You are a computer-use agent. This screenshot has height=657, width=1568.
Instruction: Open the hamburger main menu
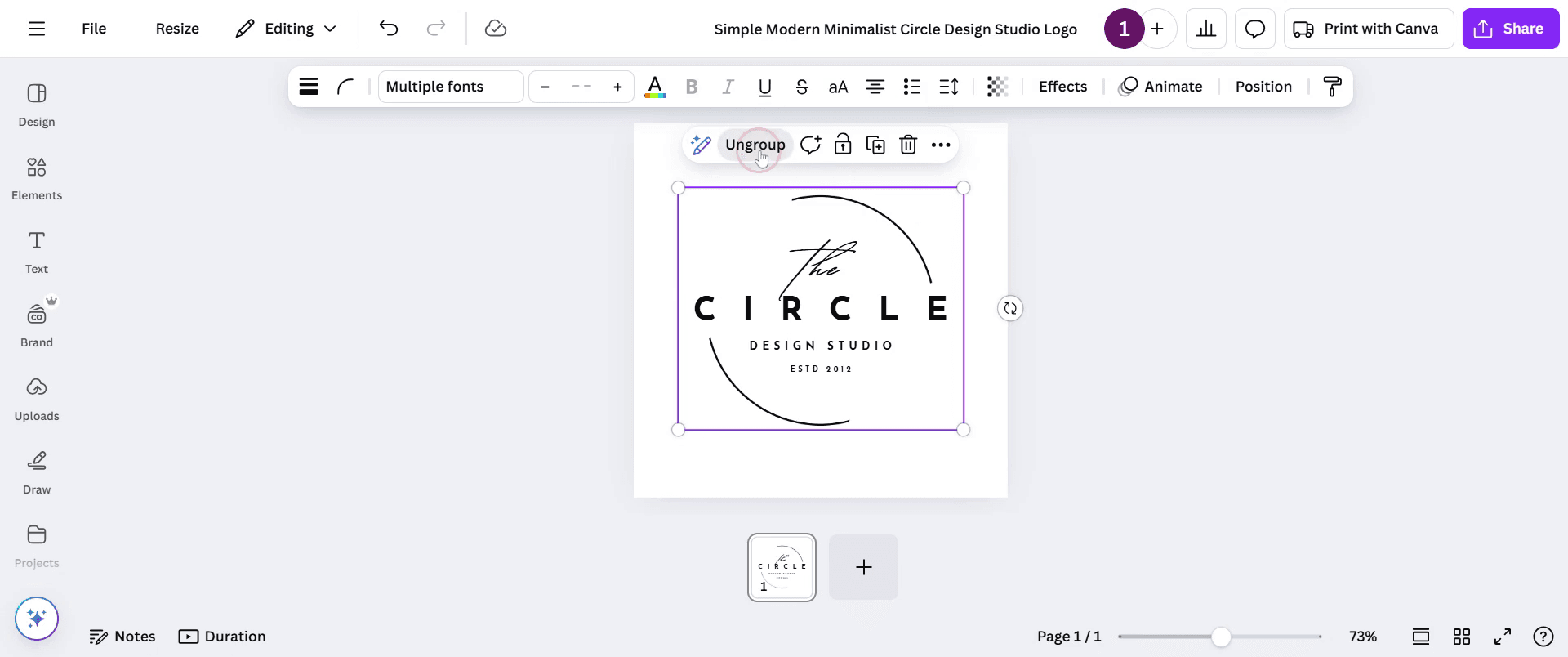point(37,29)
